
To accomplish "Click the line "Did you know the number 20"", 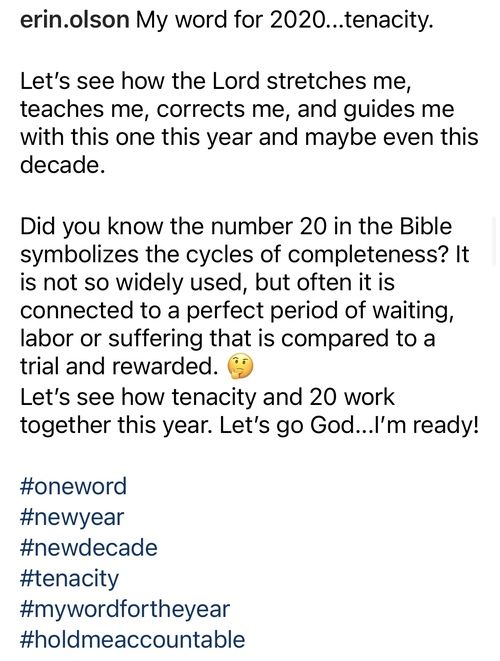I will point(236,226).
